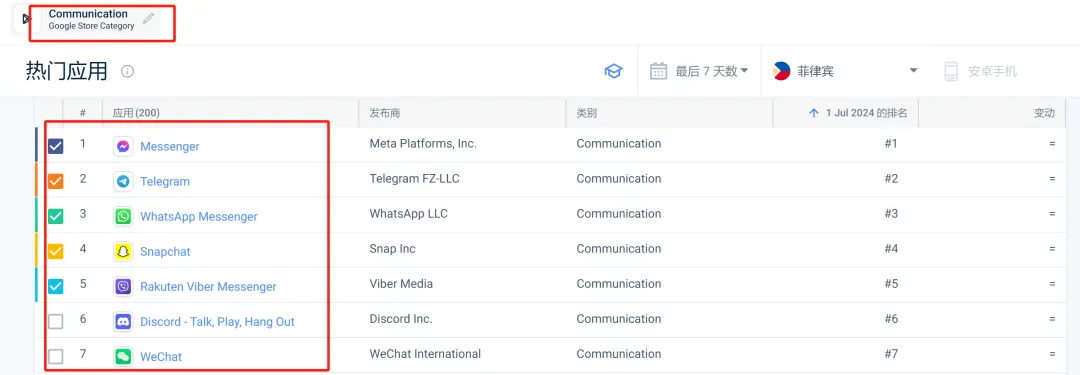Click the Rakuten Viber app icon
1080x375 pixels.
[123, 287]
